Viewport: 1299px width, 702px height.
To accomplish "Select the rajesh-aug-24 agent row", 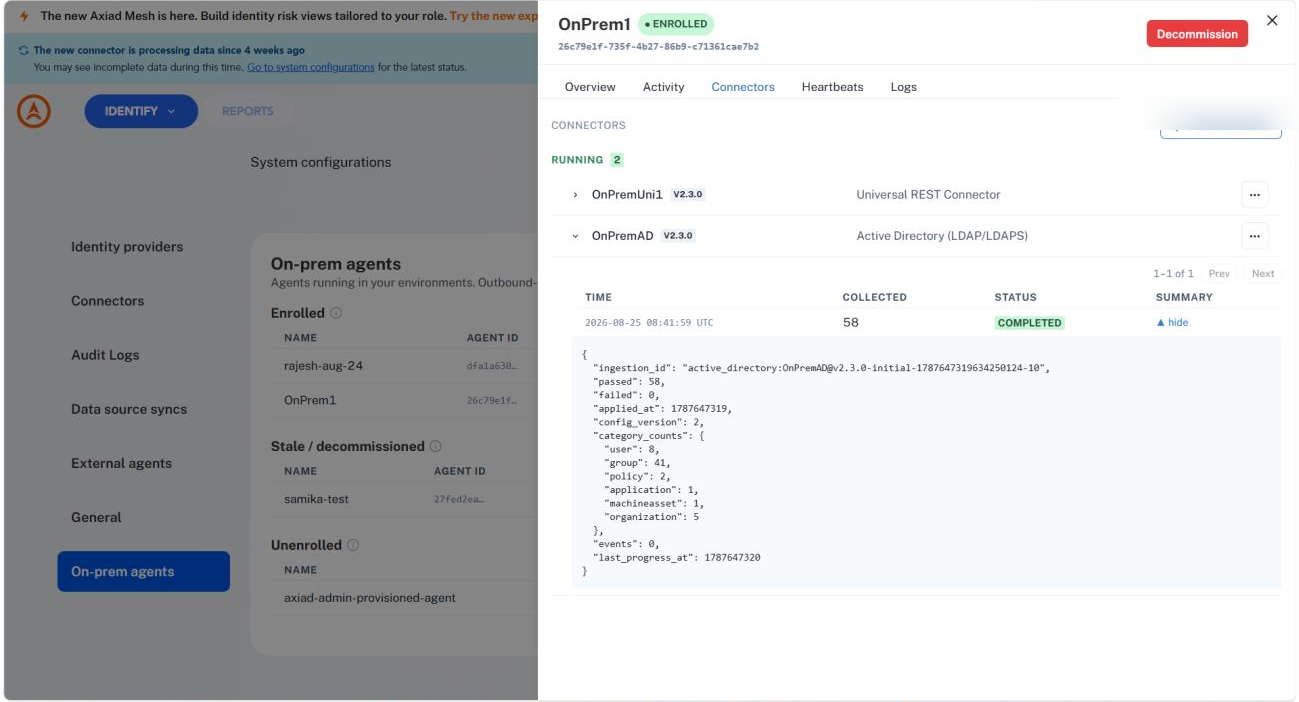I will 404,366.
